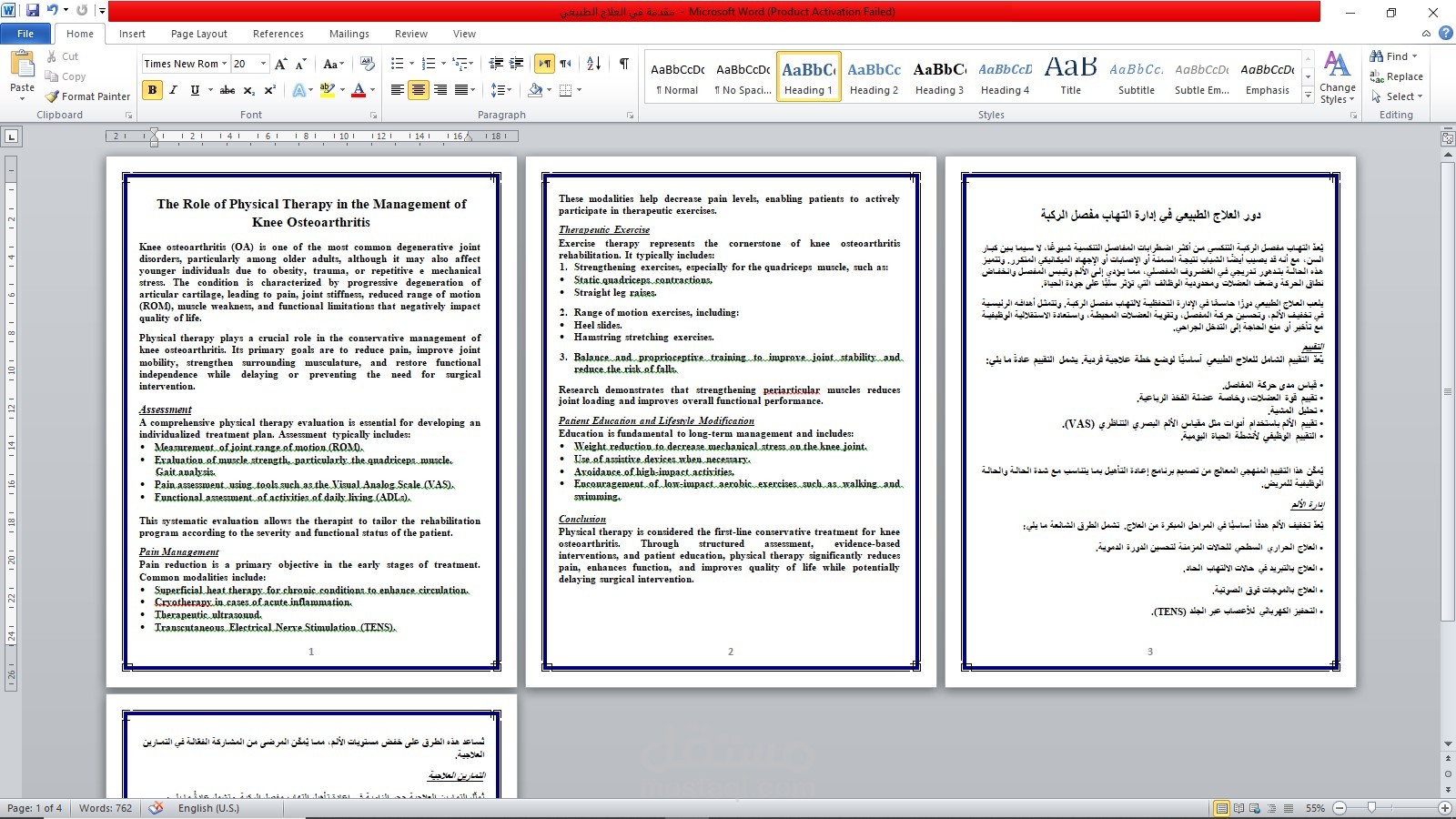The height and width of the screenshot is (819, 1456).
Task: Apply the Title style
Action: pos(1071,77)
